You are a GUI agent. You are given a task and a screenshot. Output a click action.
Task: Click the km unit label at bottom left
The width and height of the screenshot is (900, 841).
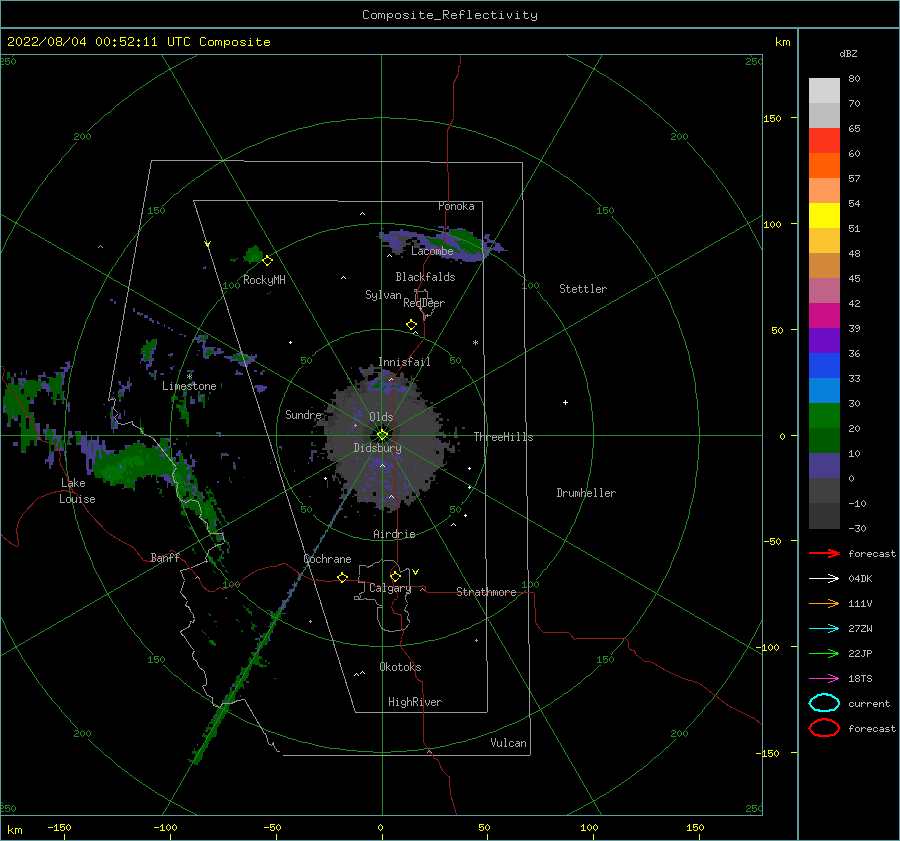pyautogui.click(x=14, y=830)
